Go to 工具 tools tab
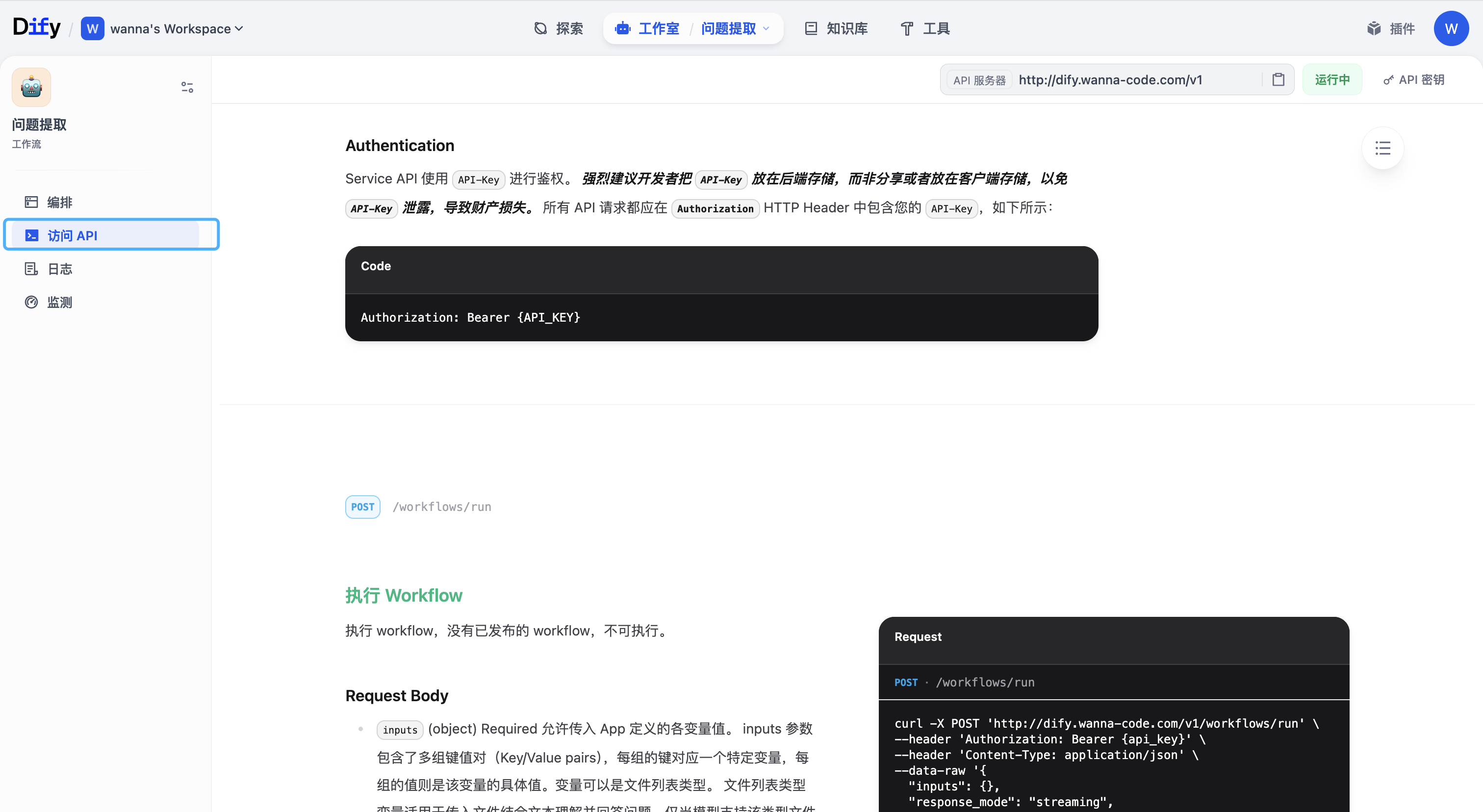Screen dimensions: 1483x812 click(925, 28)
